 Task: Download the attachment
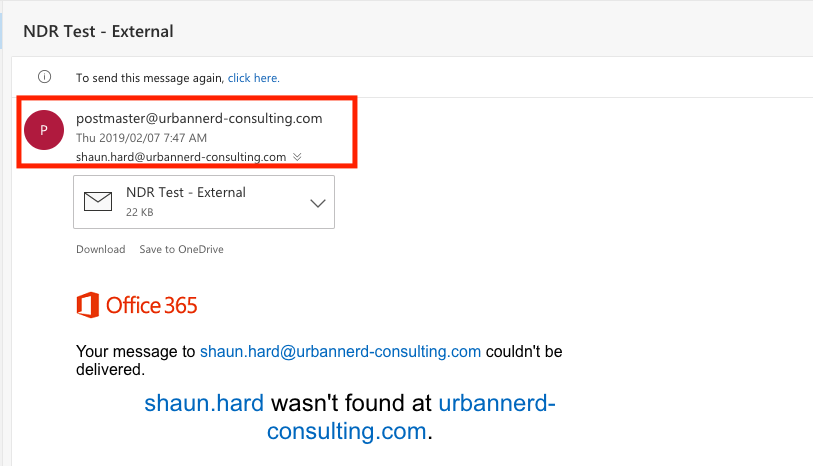pyautogui.click(x=100, y=249)
